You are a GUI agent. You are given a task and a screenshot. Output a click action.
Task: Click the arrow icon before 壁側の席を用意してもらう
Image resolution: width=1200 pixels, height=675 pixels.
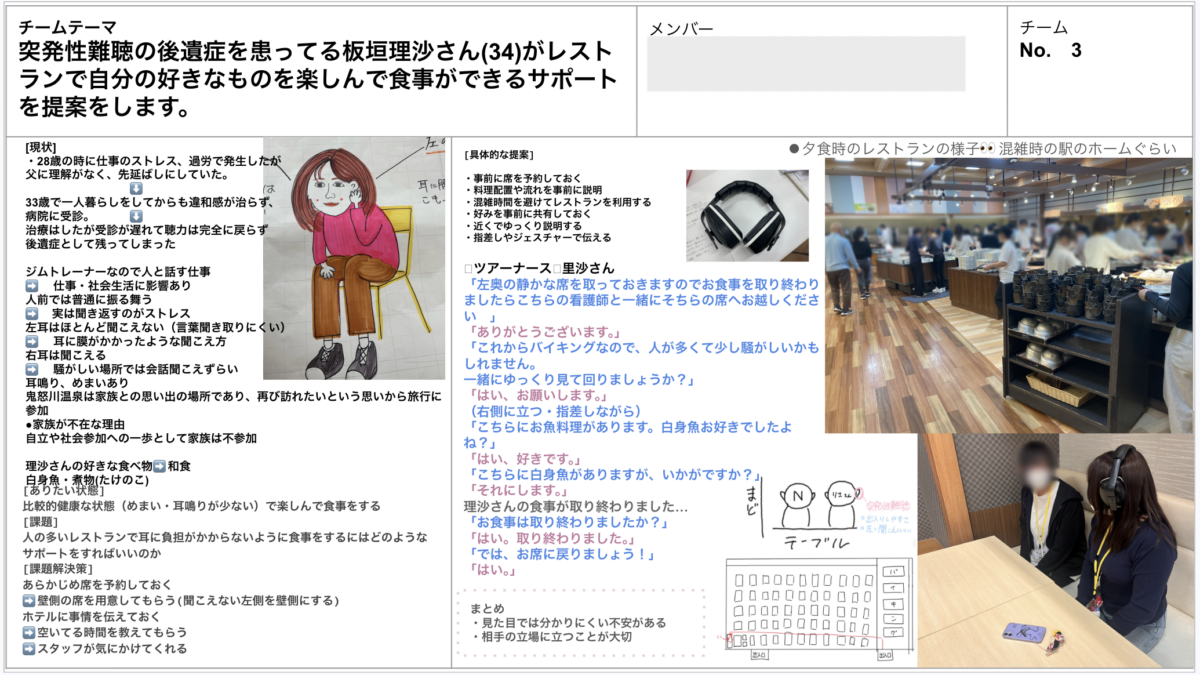click(29, 601)
